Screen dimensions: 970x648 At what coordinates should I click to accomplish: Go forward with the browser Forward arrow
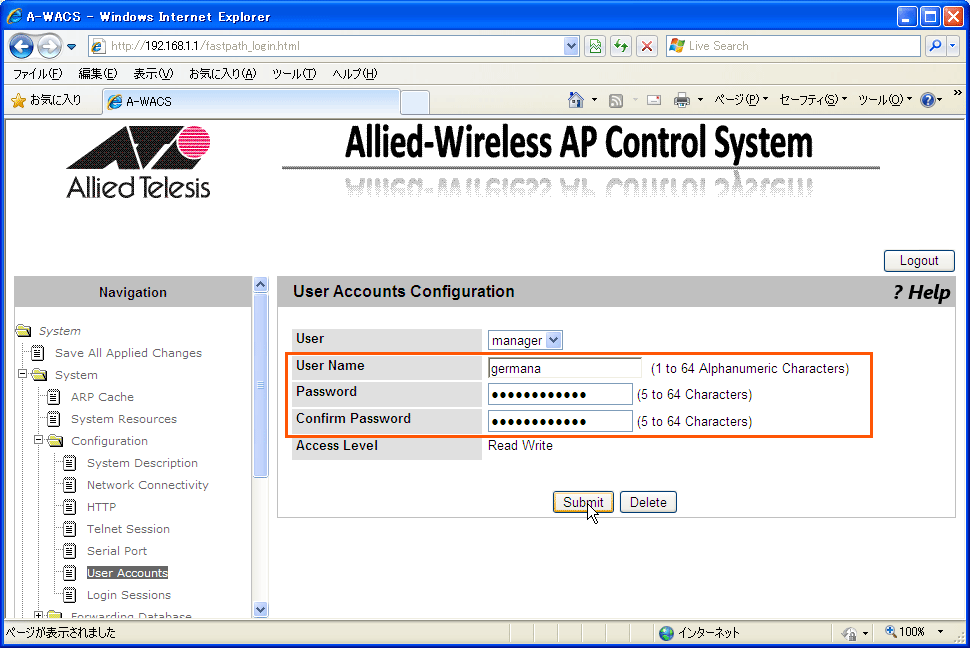pos(49,46)
